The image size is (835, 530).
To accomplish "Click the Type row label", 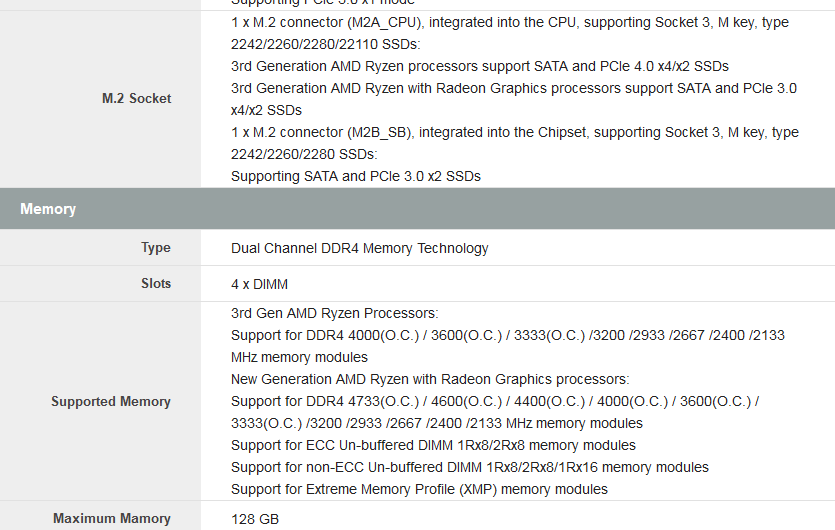I will (x=156, y=248).
